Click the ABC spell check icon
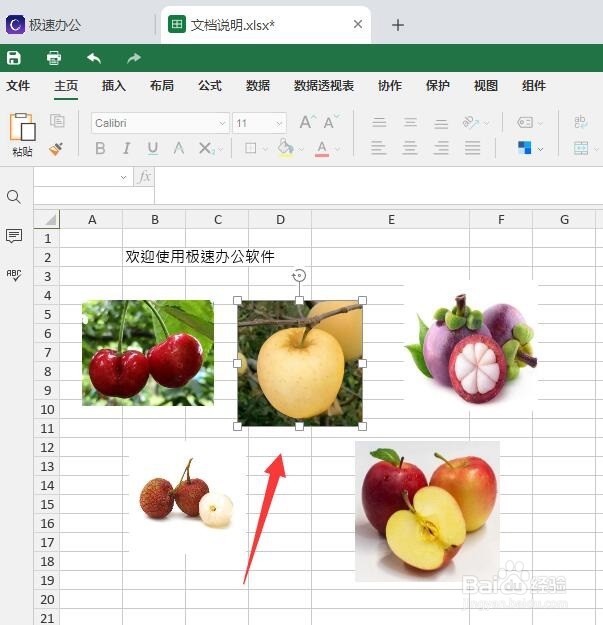This screenshot has width=603, height=625. (14, 275)
